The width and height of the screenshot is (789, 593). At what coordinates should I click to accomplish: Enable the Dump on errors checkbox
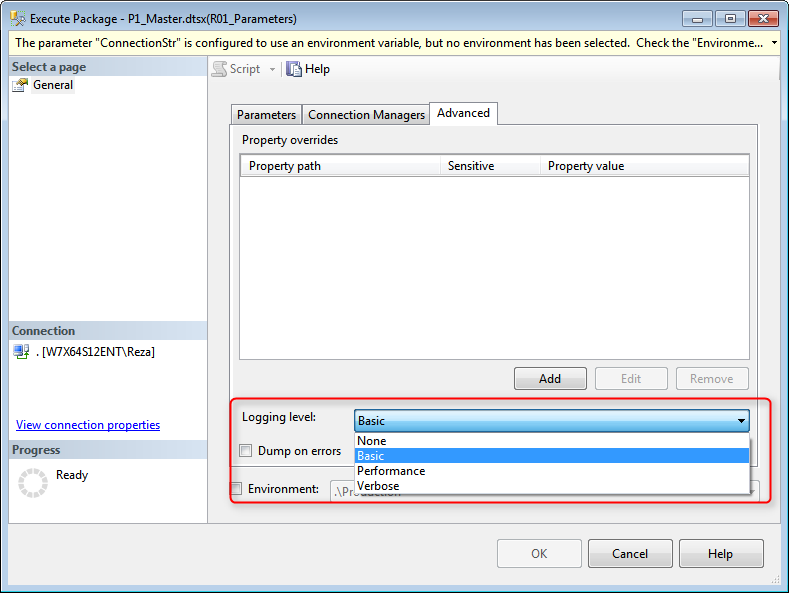coord(246,451)
